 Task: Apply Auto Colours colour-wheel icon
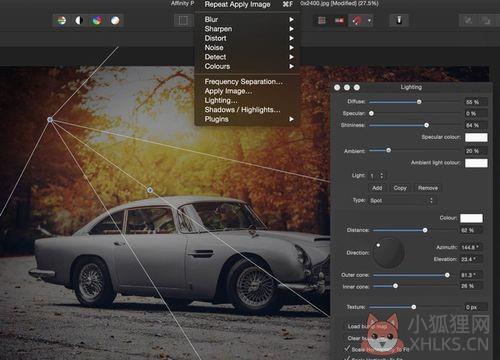[x=97, y=21]
